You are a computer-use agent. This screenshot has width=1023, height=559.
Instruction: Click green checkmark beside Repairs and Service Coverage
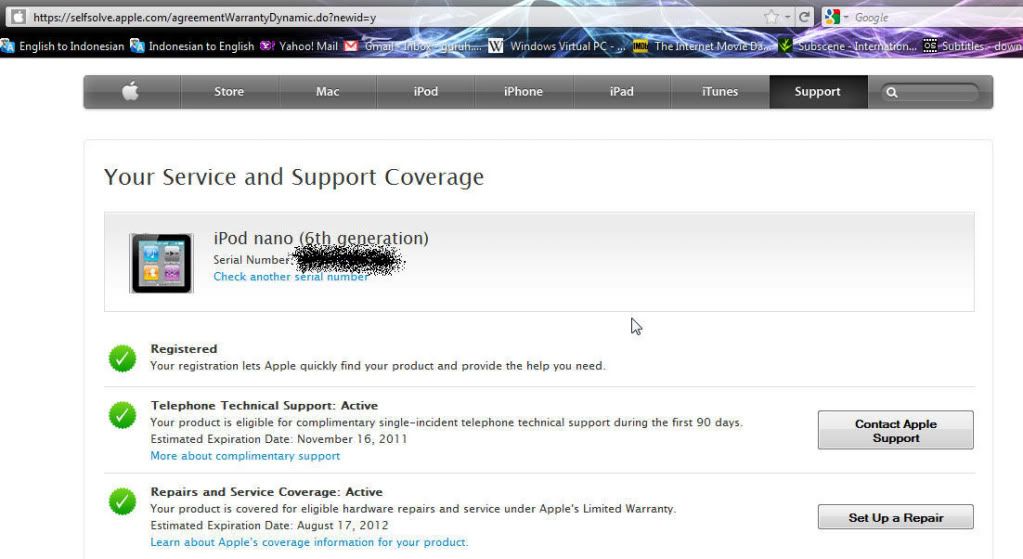(x=122, y=501)
